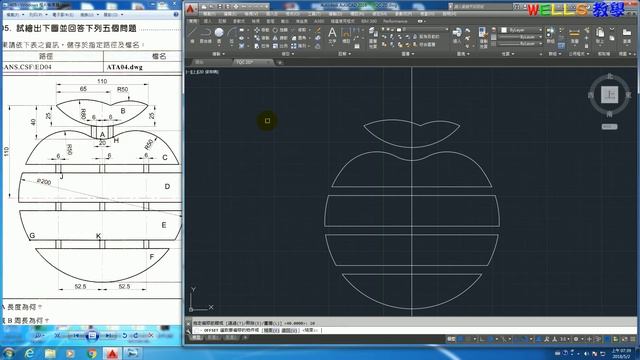Click the Scale tool in Modify panel
Viewport: 640px width, 360px height.
(280, 46)
